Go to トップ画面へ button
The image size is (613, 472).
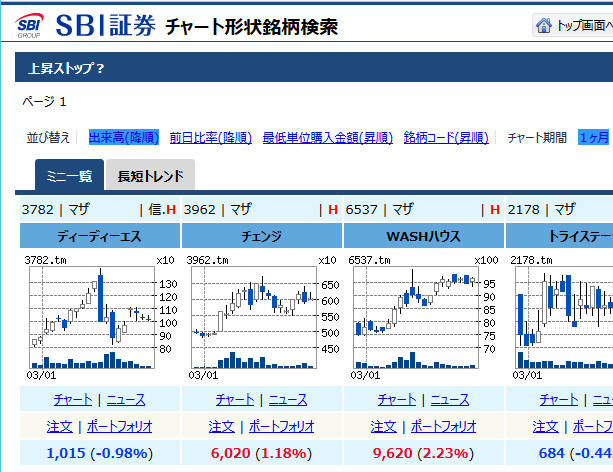click(x=573, y=25)
